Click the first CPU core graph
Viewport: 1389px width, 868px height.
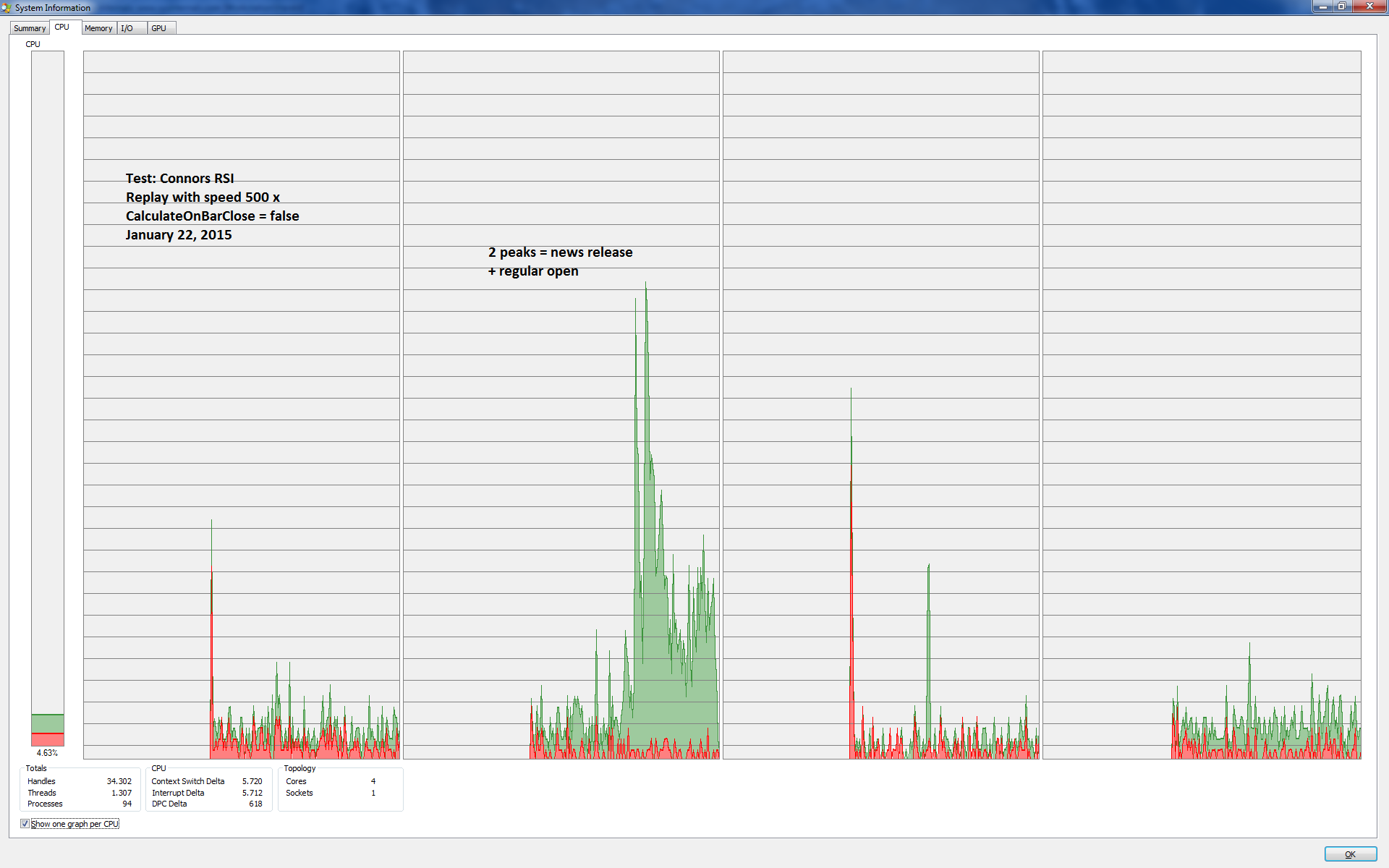(x=241, y=405)
